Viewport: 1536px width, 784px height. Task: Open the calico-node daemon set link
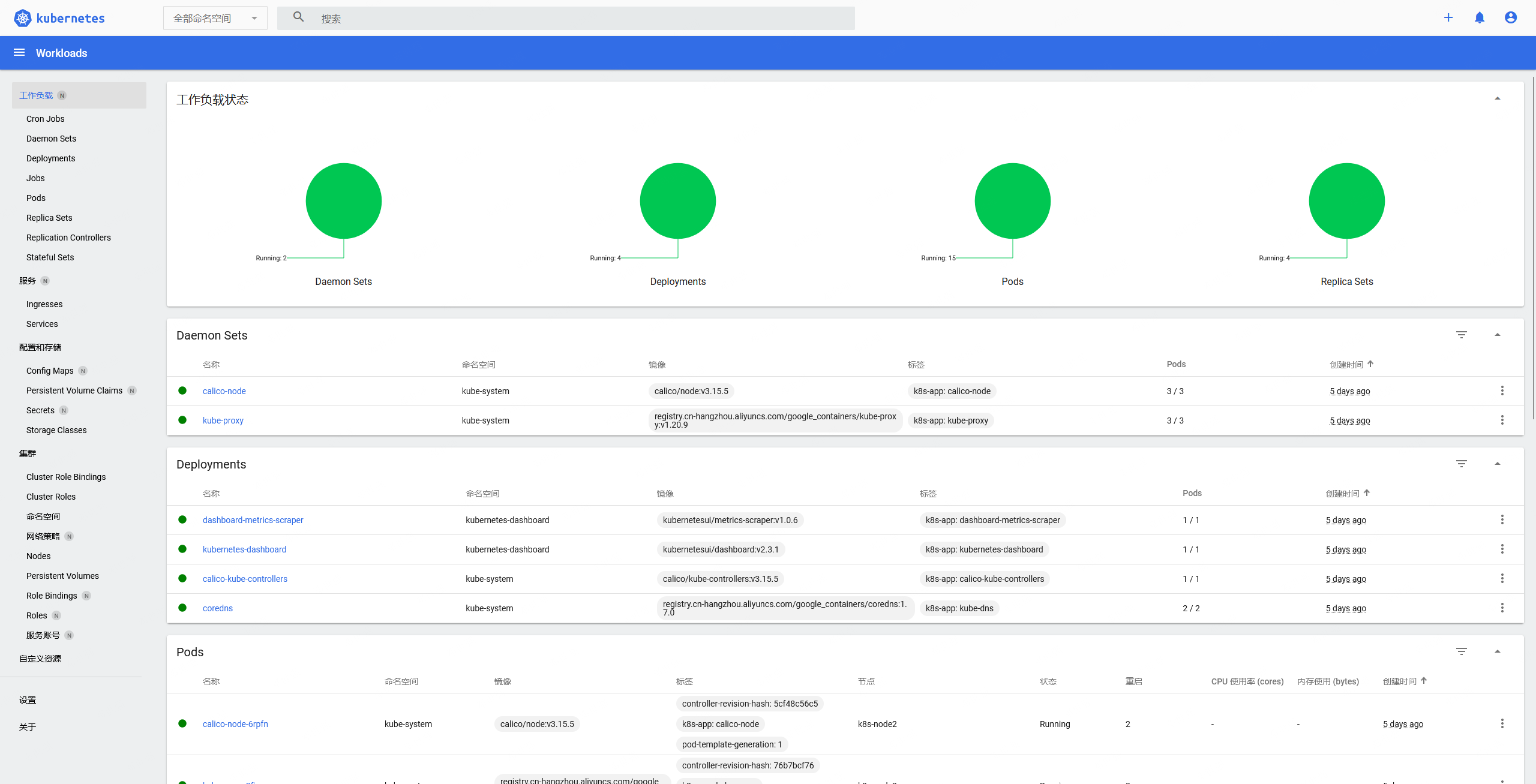(224, 391)
